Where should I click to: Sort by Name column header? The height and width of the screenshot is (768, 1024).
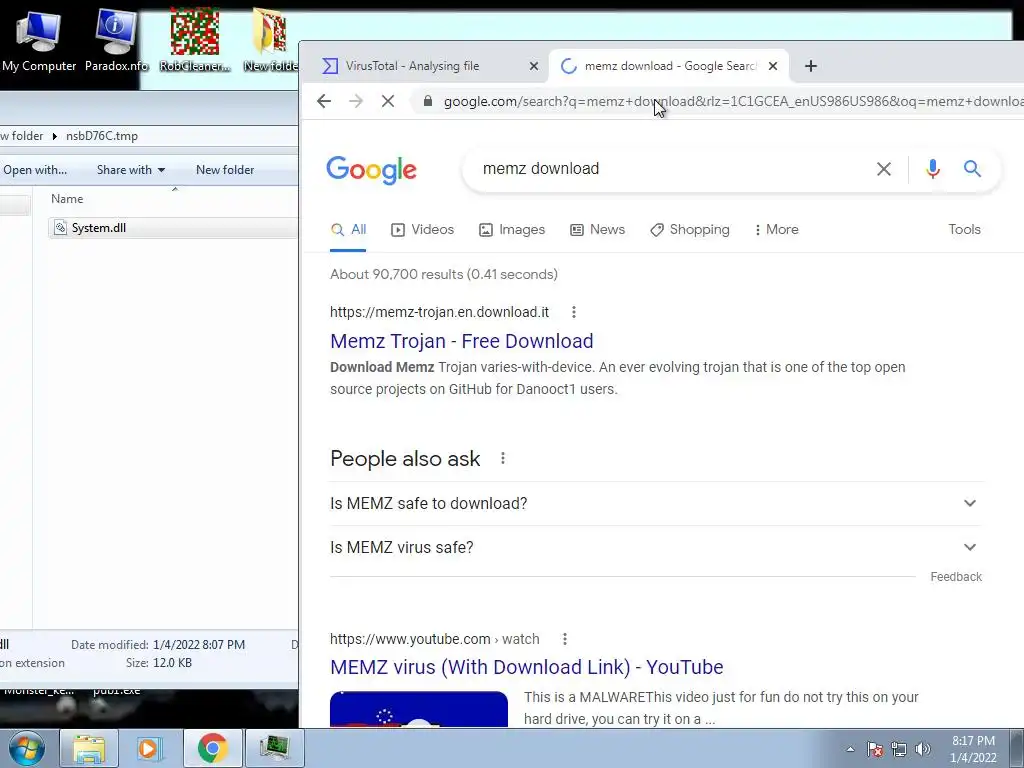pyautogui.click(x=67, y=199)
